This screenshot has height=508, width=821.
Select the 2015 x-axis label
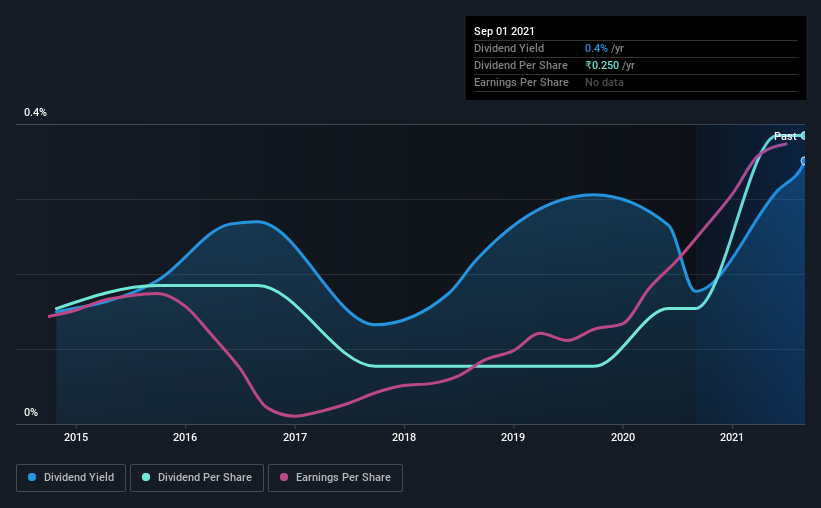point(76,437)
